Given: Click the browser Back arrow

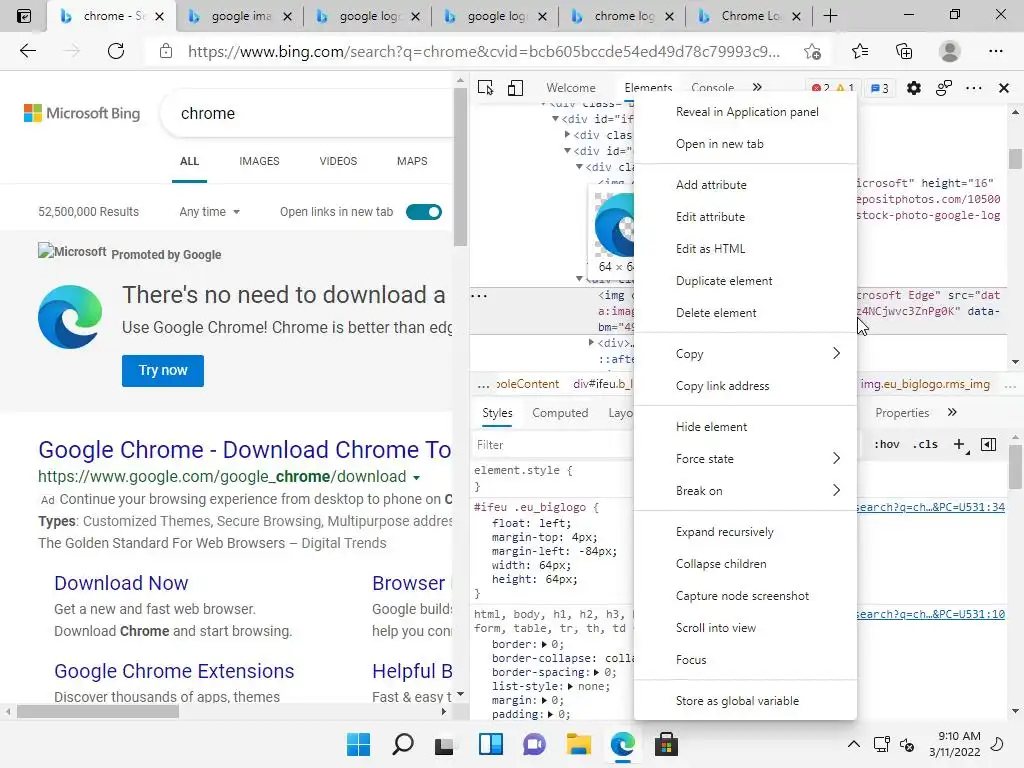Looking at the screenshot, I should [28, 51].
